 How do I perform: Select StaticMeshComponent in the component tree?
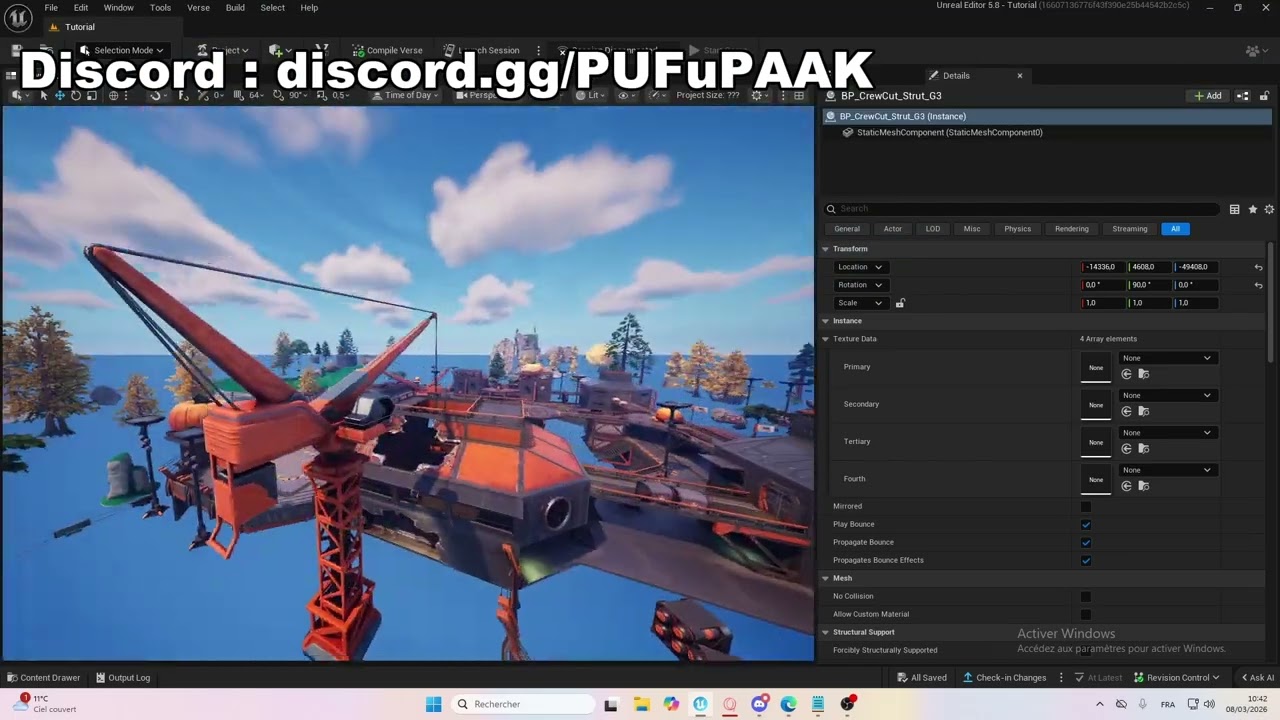click(x=948, y=133)
